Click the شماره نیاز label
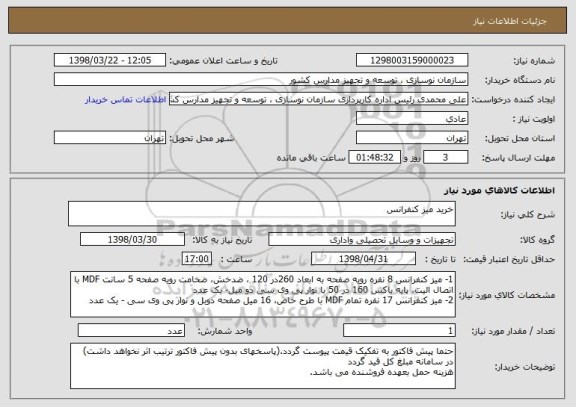The image size is (576, 407). (x=534, y=61)
